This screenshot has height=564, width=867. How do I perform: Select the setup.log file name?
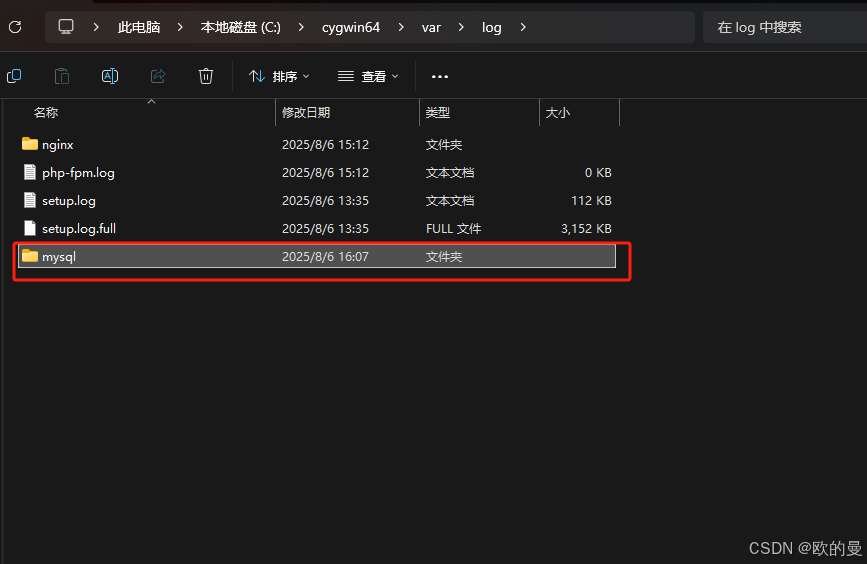tap(69, 201)
